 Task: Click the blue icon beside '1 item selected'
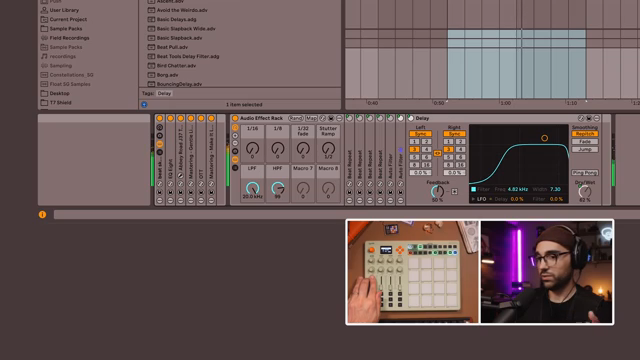(x=144, y=104)
